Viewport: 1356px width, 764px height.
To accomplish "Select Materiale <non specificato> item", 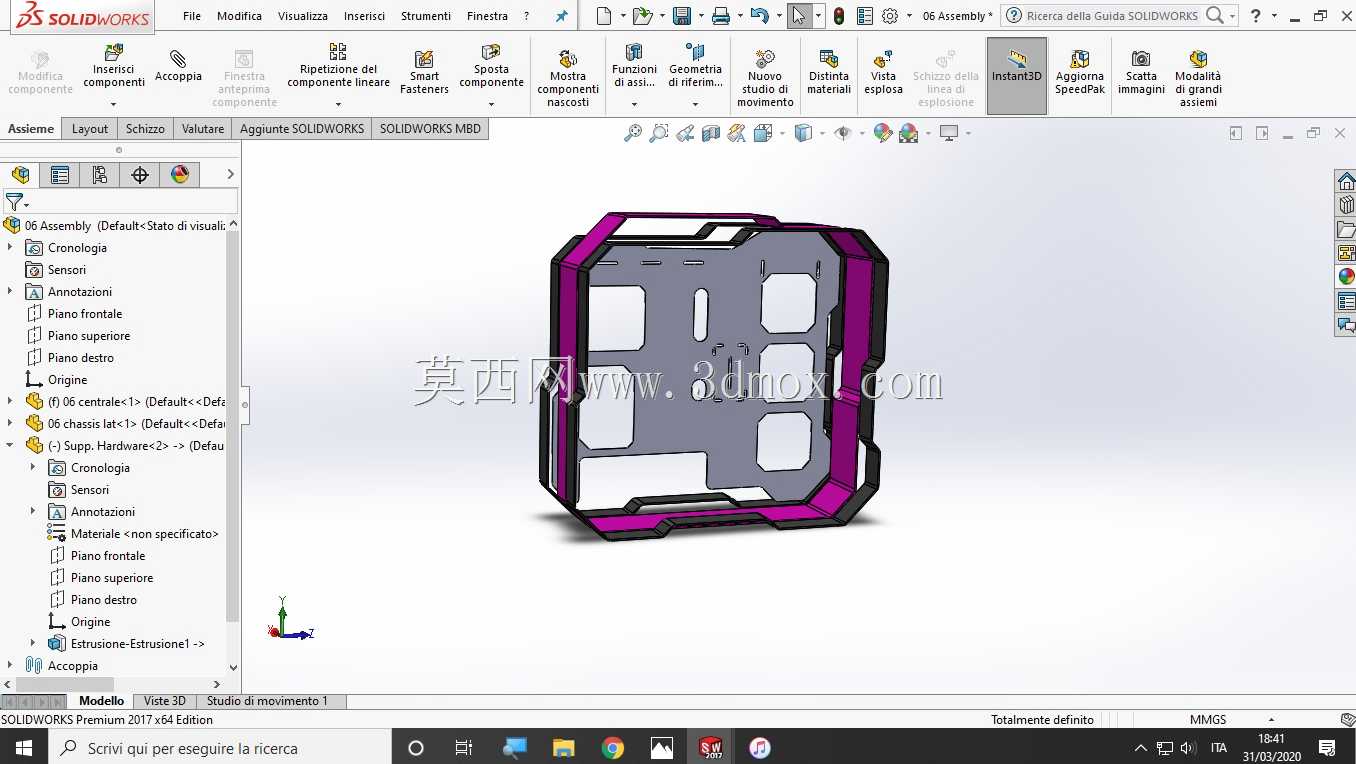I will coord(144,534).
